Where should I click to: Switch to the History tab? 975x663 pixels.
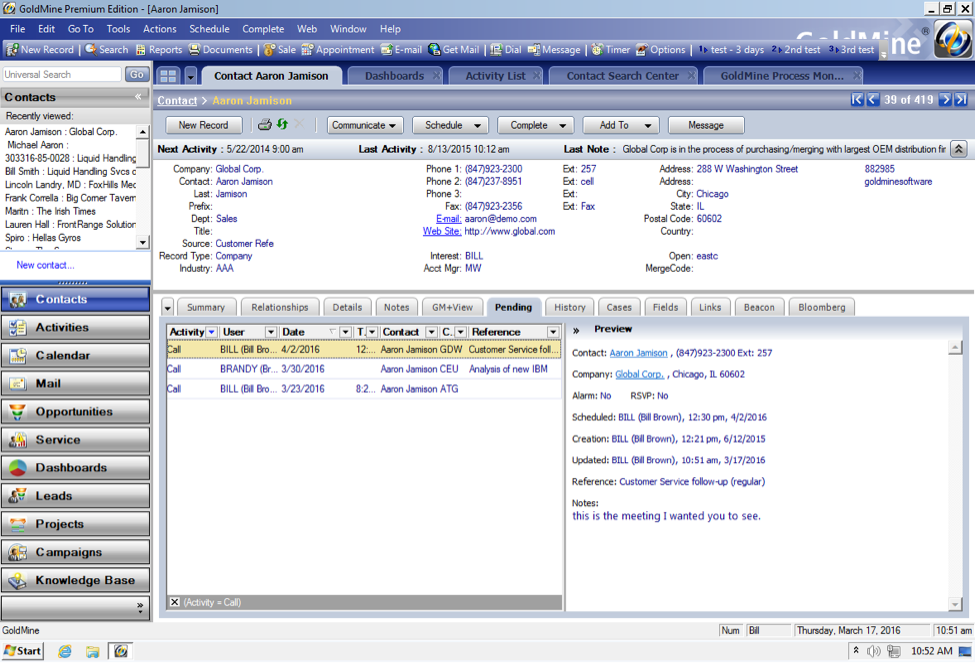coord(570,307)
